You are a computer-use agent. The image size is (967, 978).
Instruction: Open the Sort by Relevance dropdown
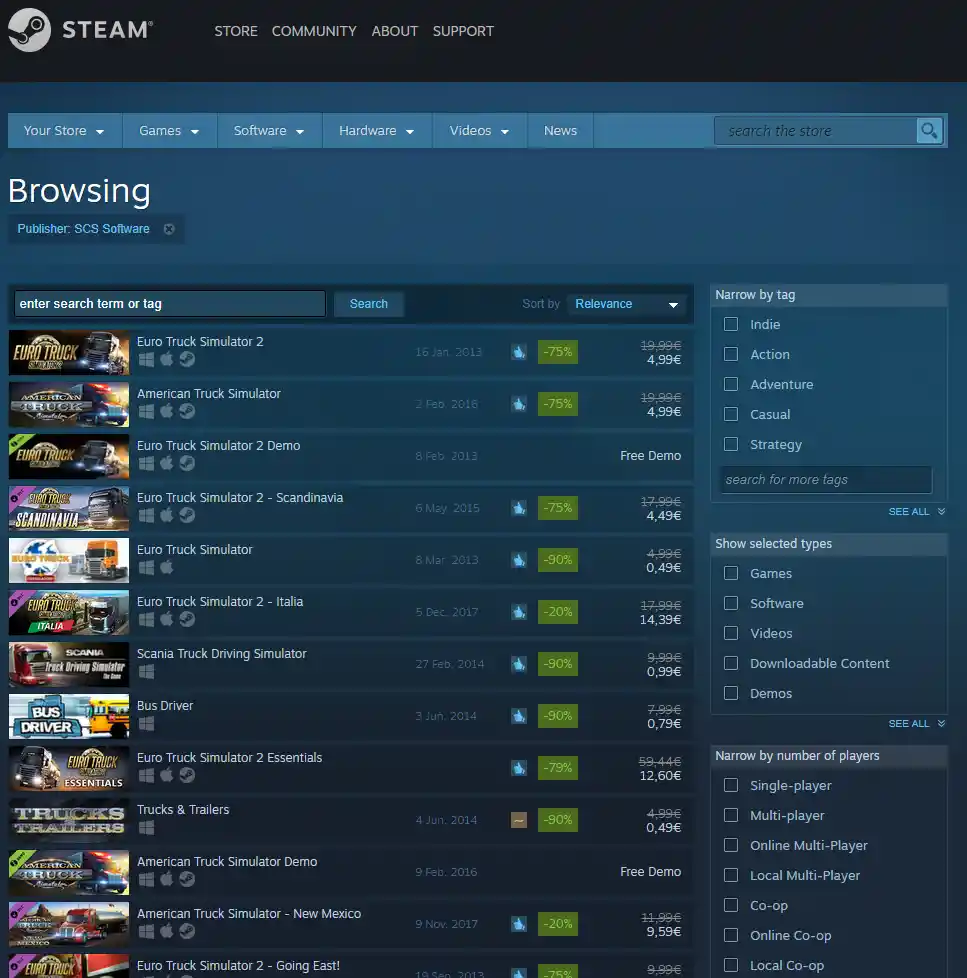(x=626, y=304)
